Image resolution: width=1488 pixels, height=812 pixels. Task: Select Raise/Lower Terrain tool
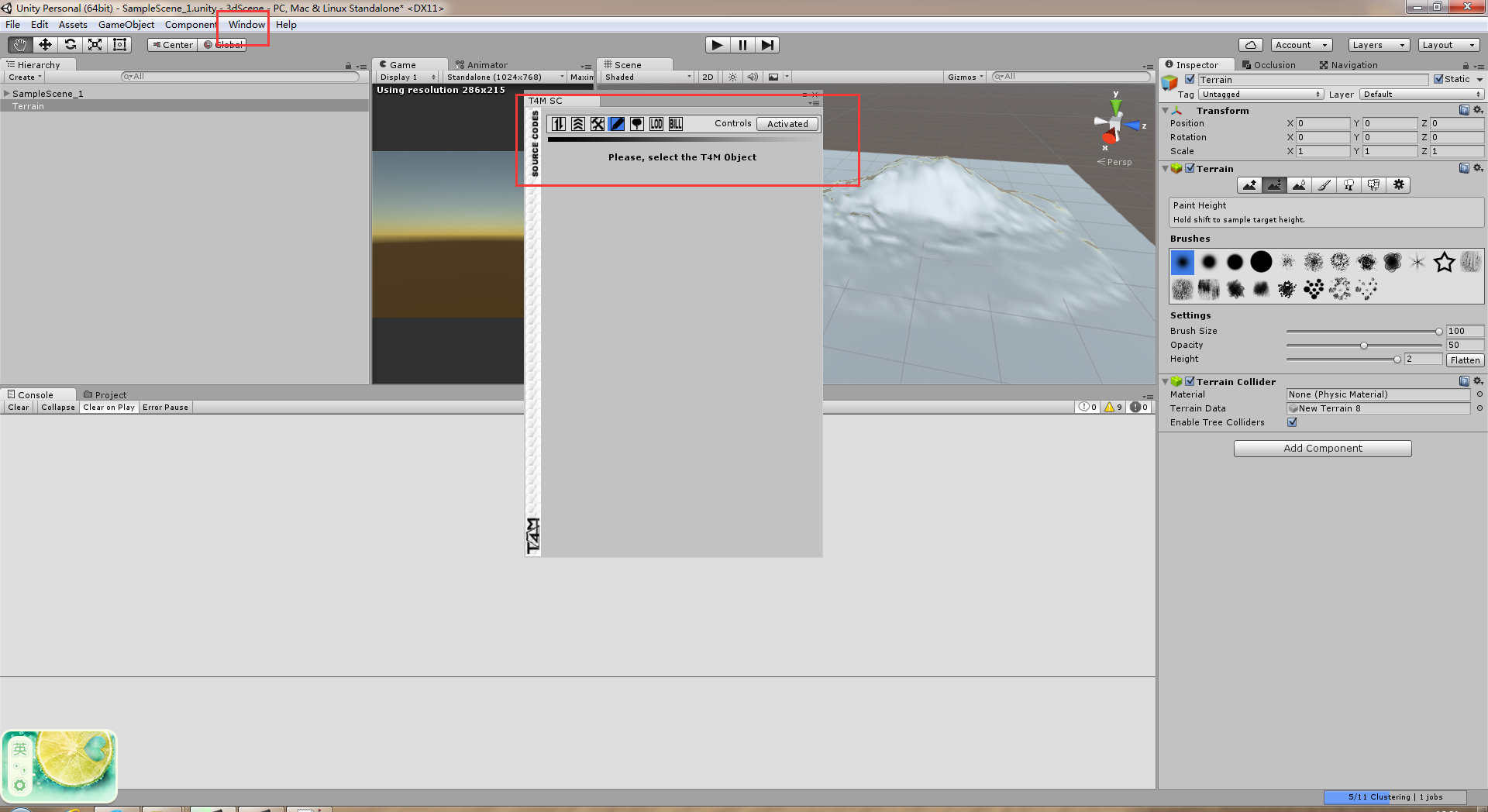tap(1249, 185)
